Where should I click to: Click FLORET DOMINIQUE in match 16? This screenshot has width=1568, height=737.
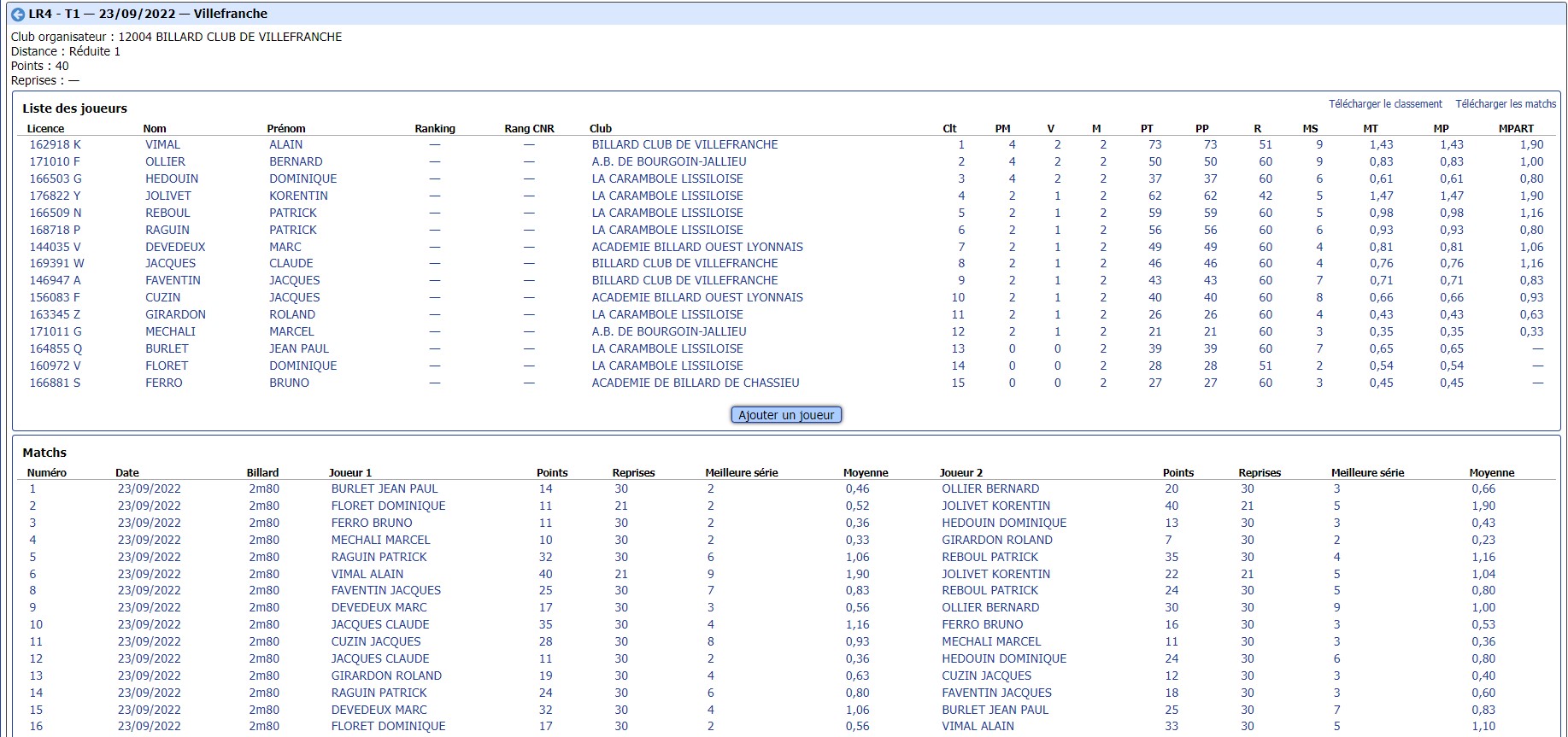click(x=389, y=726)
